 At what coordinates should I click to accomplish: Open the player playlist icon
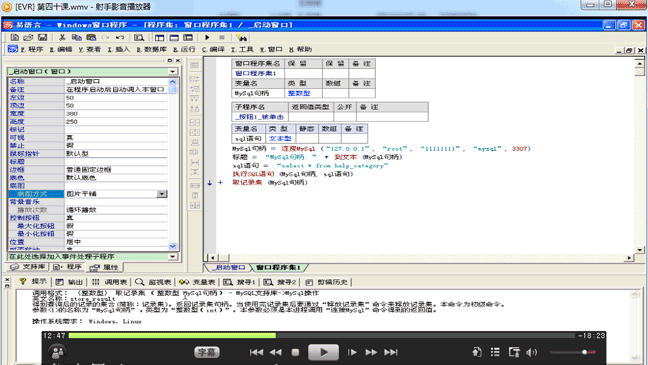point(495,352)
